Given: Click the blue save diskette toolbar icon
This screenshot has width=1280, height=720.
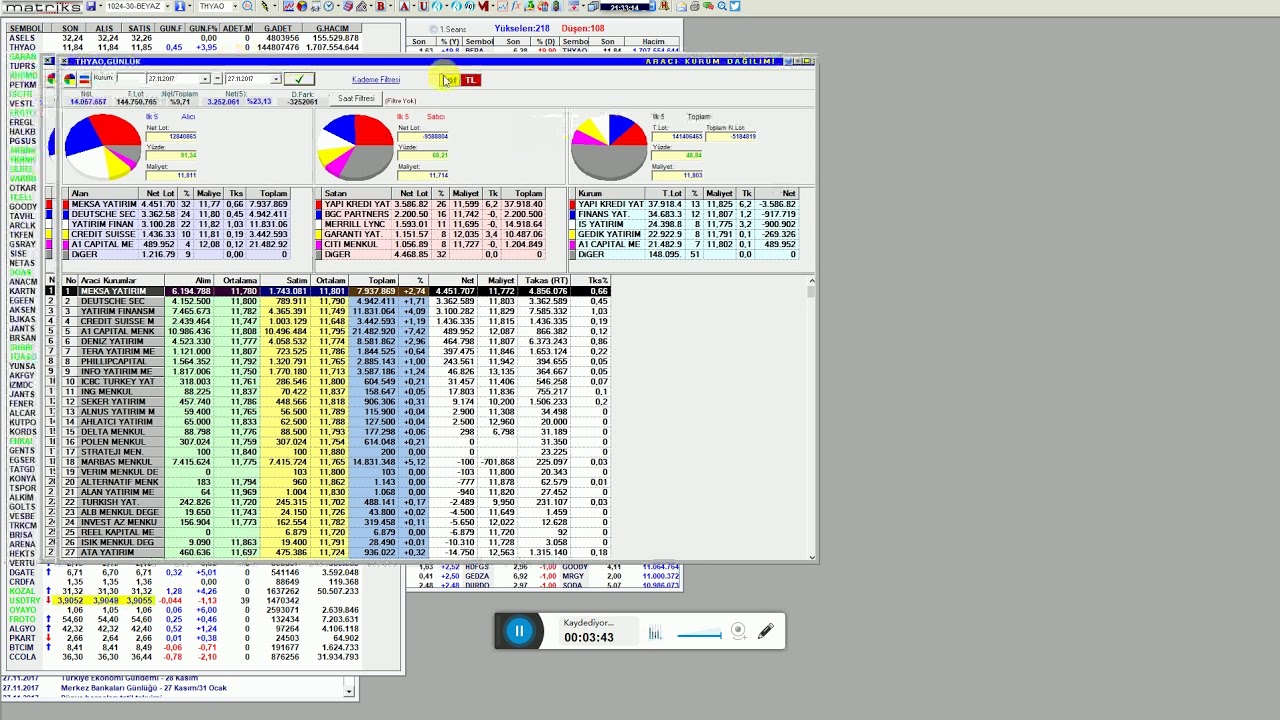Looking at the screenshot, I should [91, 7].
